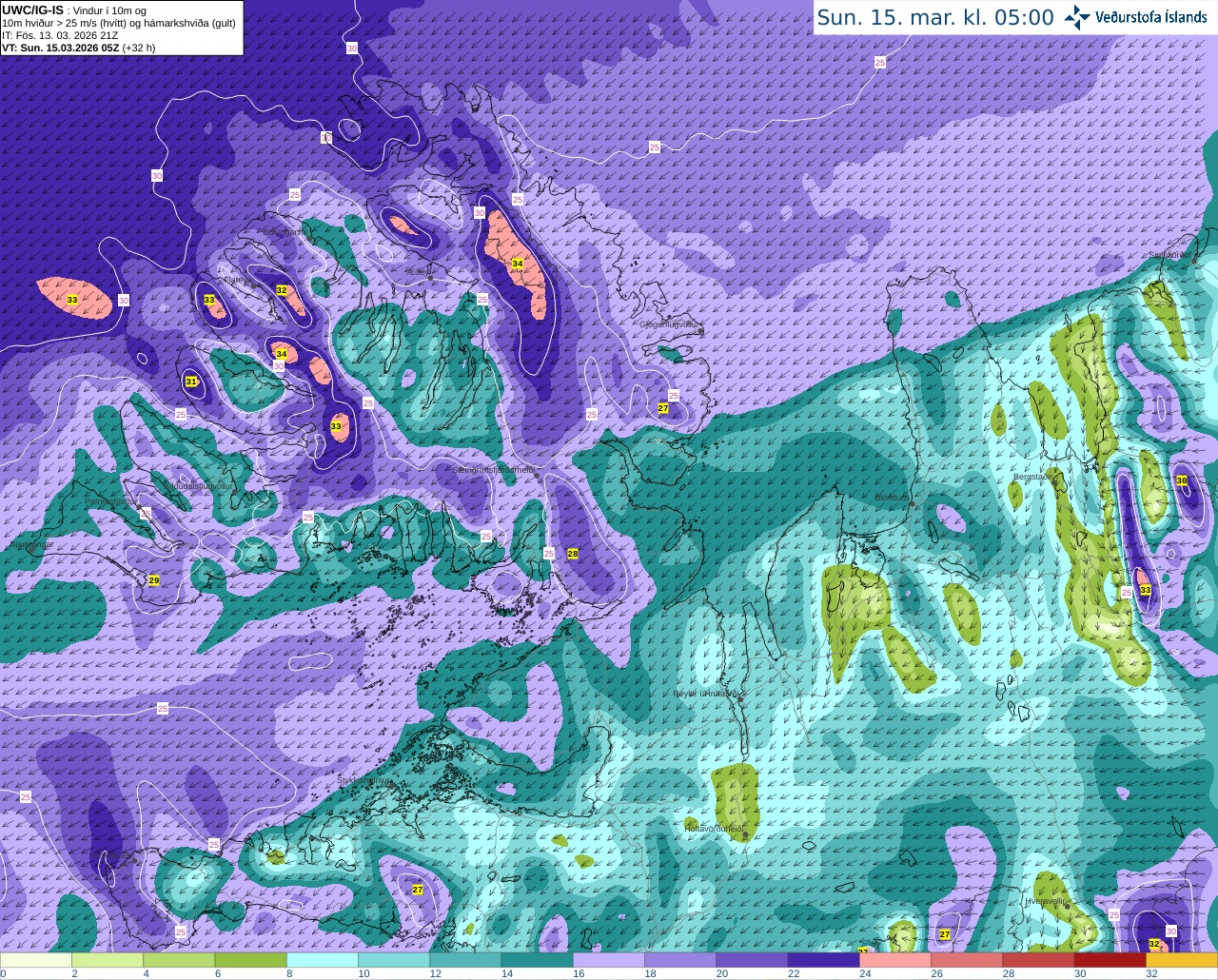Click the Hveravellir station label
This screenshot has width=1218, height=980.
(x=1047, y=900)
